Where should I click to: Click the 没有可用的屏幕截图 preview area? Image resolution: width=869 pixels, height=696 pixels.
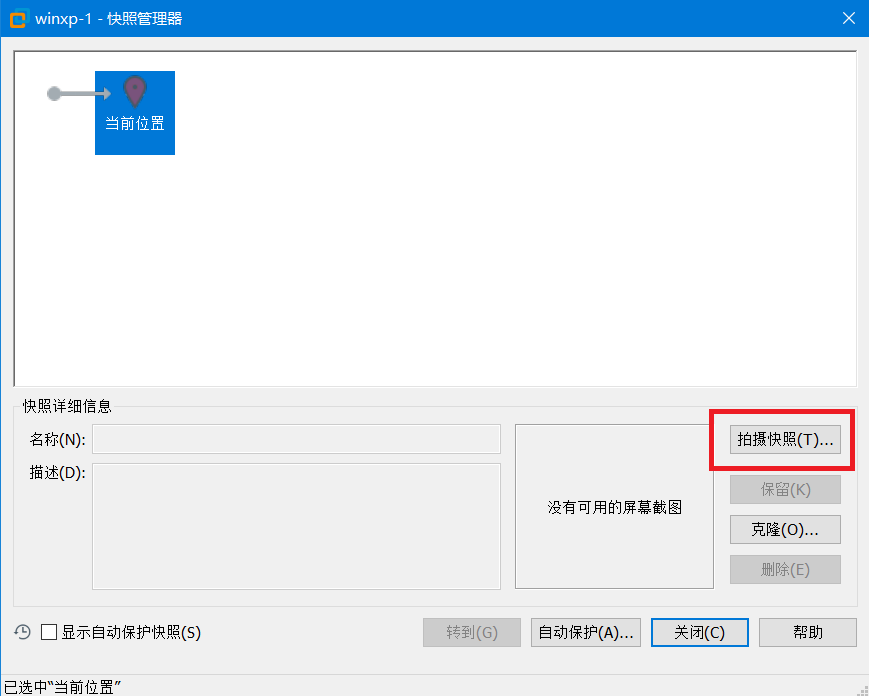point(613,507)
